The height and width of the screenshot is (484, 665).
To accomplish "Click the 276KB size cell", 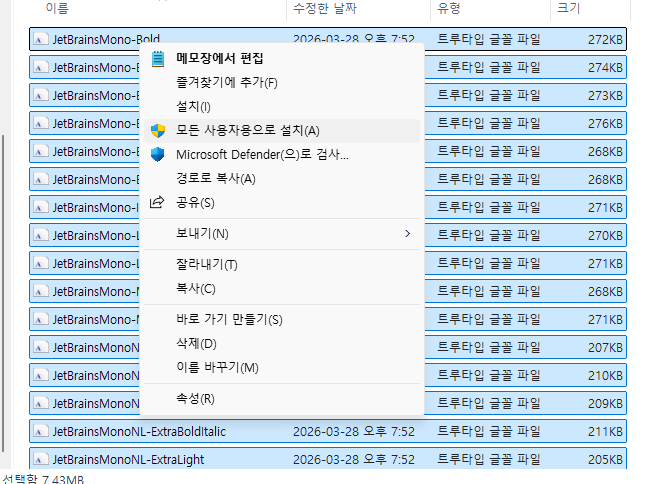I will (x=605, y=123).
